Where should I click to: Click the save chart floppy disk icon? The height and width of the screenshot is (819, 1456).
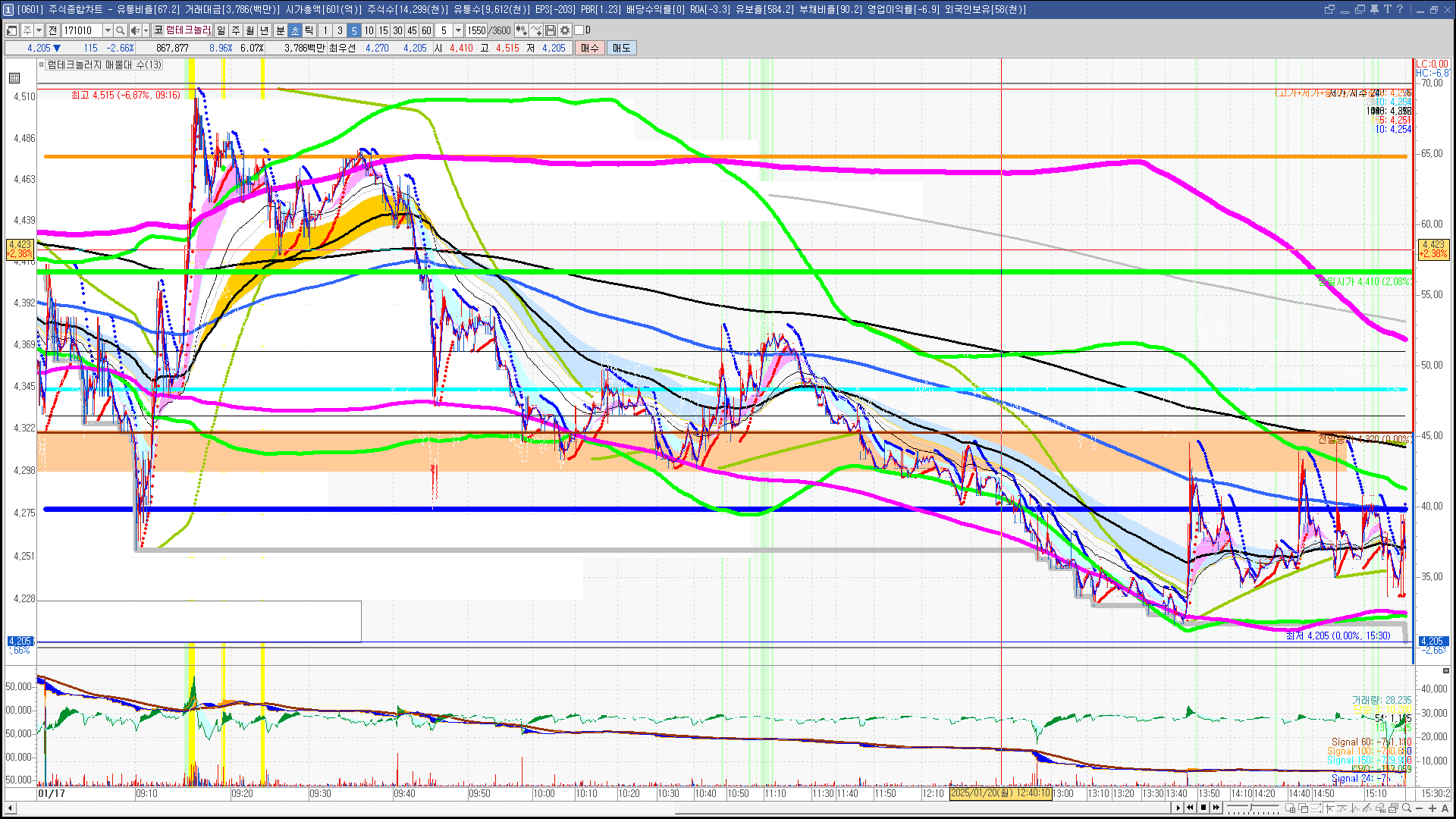point(551,30)
